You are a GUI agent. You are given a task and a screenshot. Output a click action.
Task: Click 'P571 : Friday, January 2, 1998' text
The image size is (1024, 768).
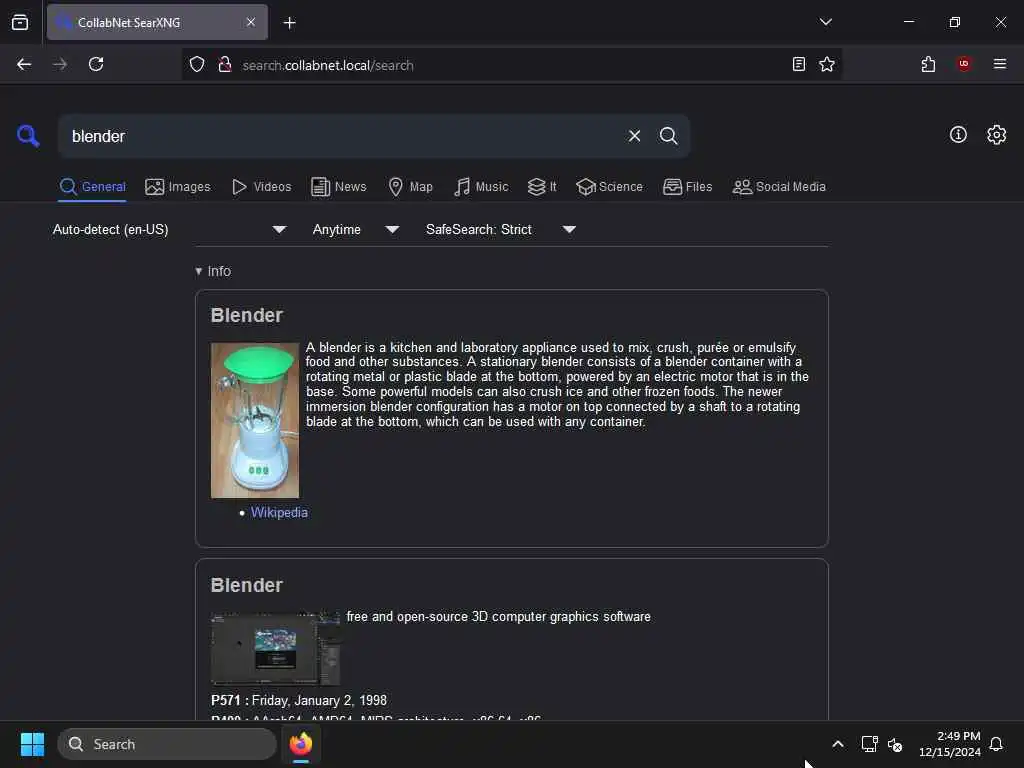click(x=299, y=700)
